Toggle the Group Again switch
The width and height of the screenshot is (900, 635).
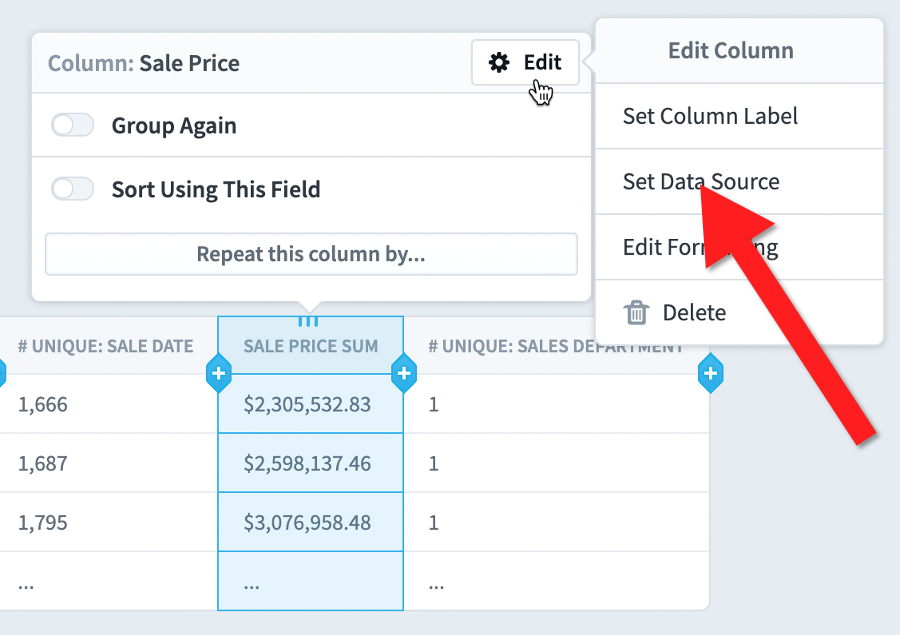(73, 125)
